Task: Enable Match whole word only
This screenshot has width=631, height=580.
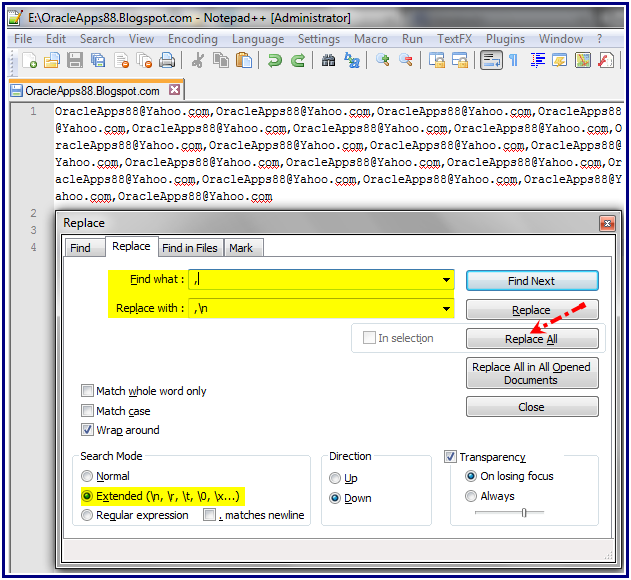Action: pos(87,390)
